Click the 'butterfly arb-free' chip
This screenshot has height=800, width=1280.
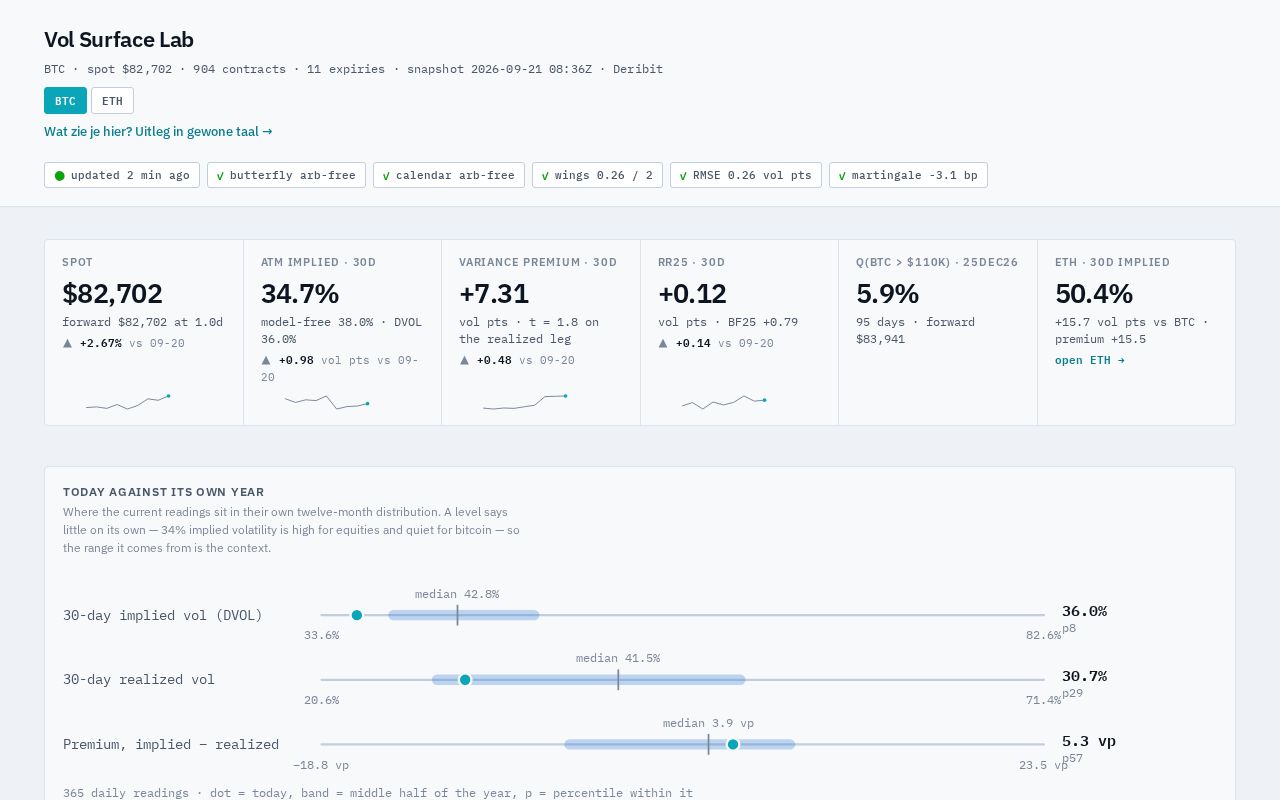pyautogui.click(x=286, y=175)
